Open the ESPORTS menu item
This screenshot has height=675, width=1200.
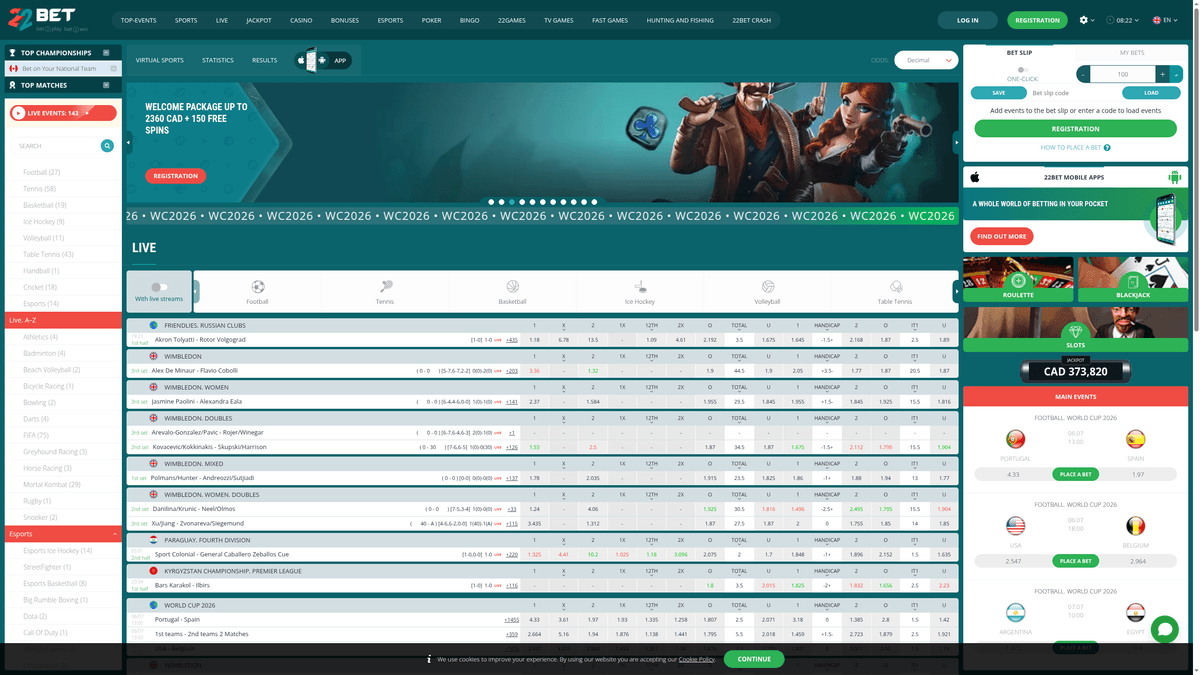point(391,20)
